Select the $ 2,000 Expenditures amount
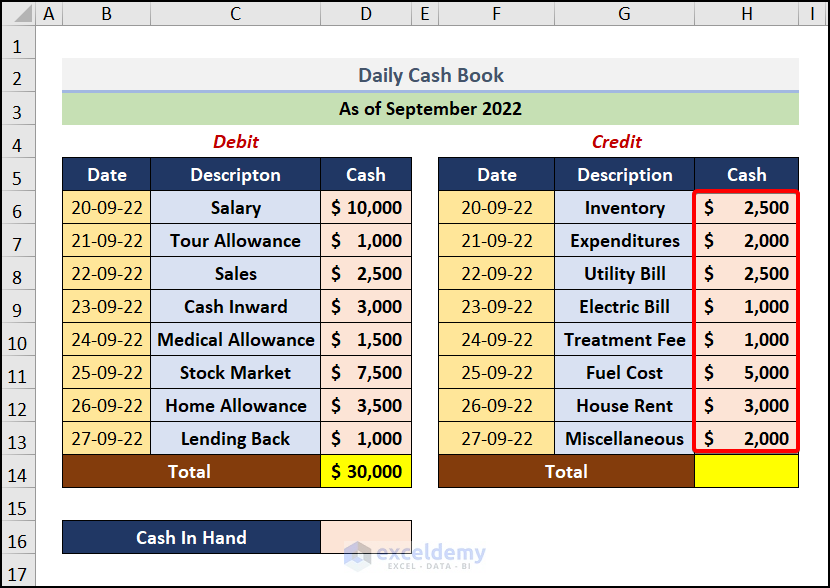This screenshot has height=588, width=830. tap(746, 240)
